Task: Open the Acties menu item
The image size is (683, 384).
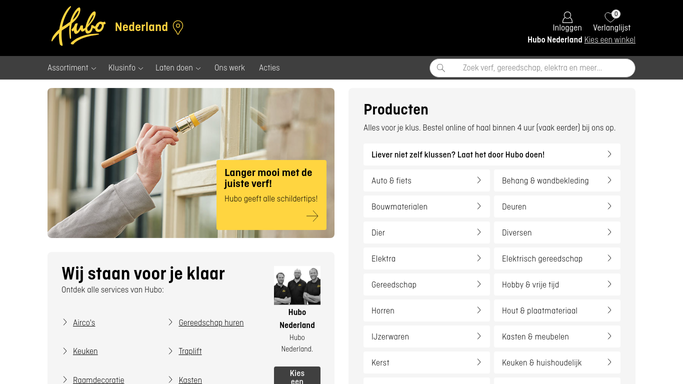Action: click(x=269, y=68)
